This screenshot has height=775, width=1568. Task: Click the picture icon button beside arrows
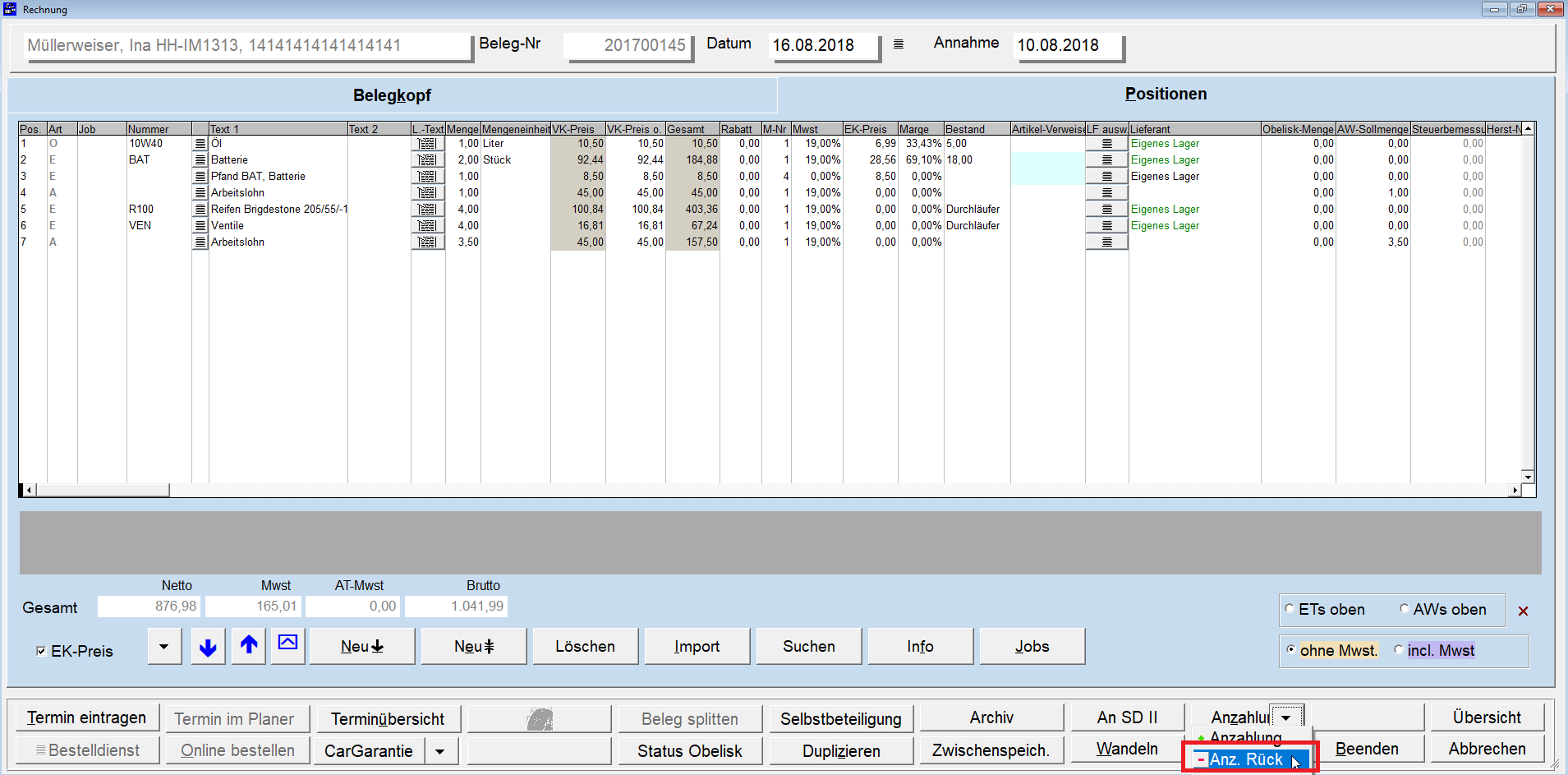288,647
